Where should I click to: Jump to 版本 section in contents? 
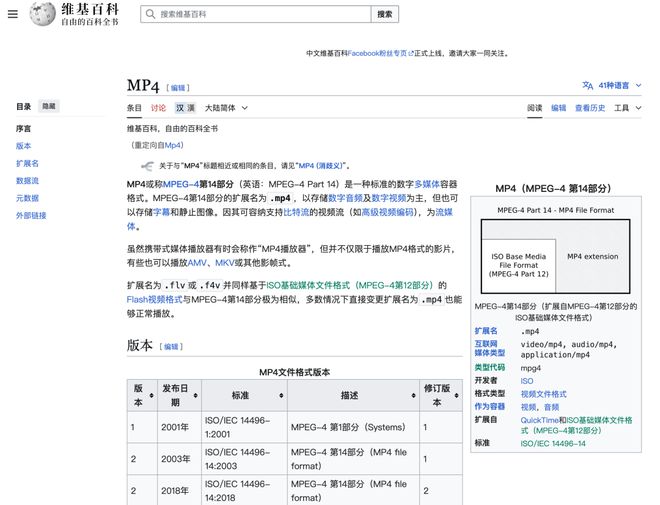click(24, 146)
